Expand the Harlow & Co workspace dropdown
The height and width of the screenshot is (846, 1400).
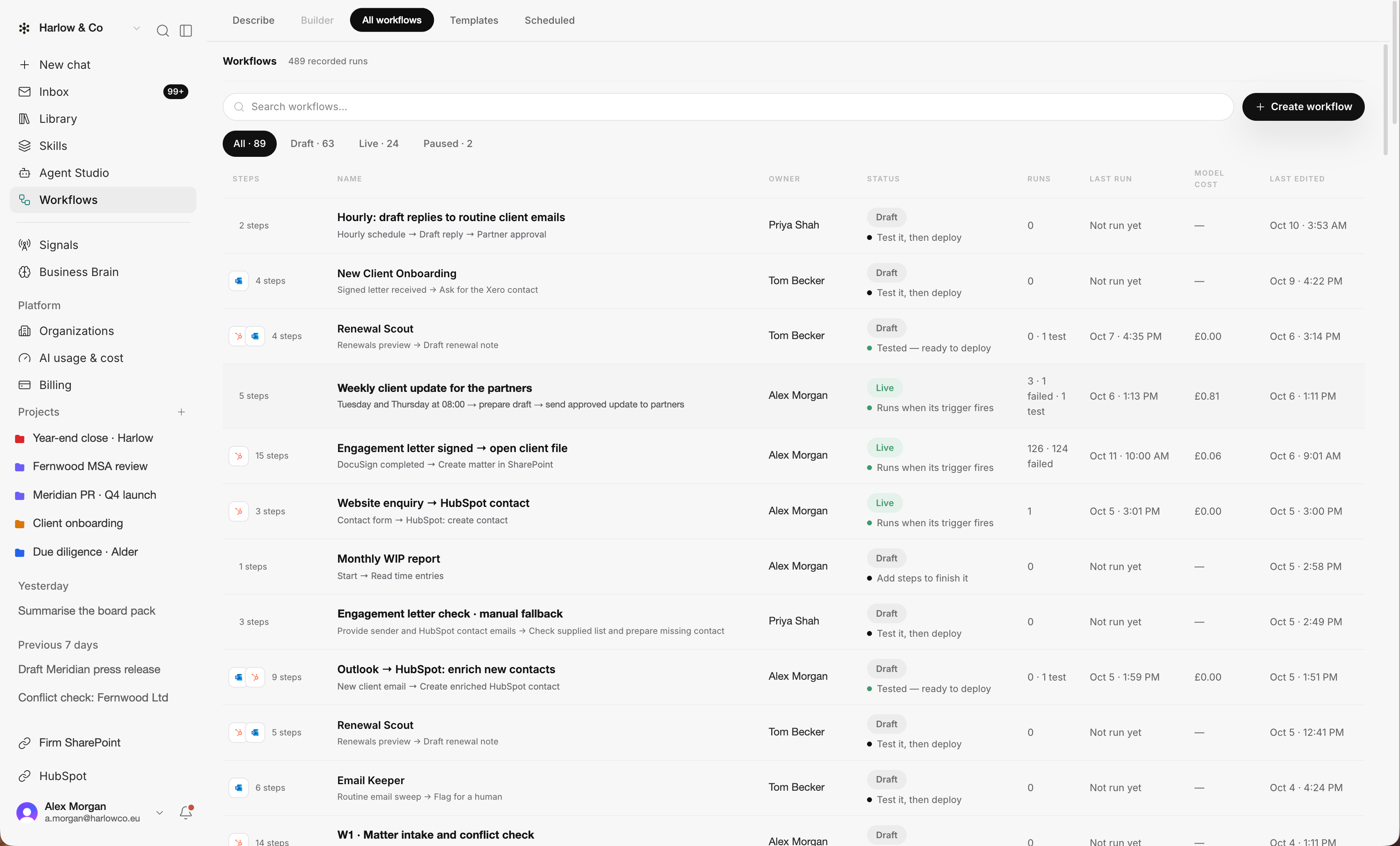136,28
